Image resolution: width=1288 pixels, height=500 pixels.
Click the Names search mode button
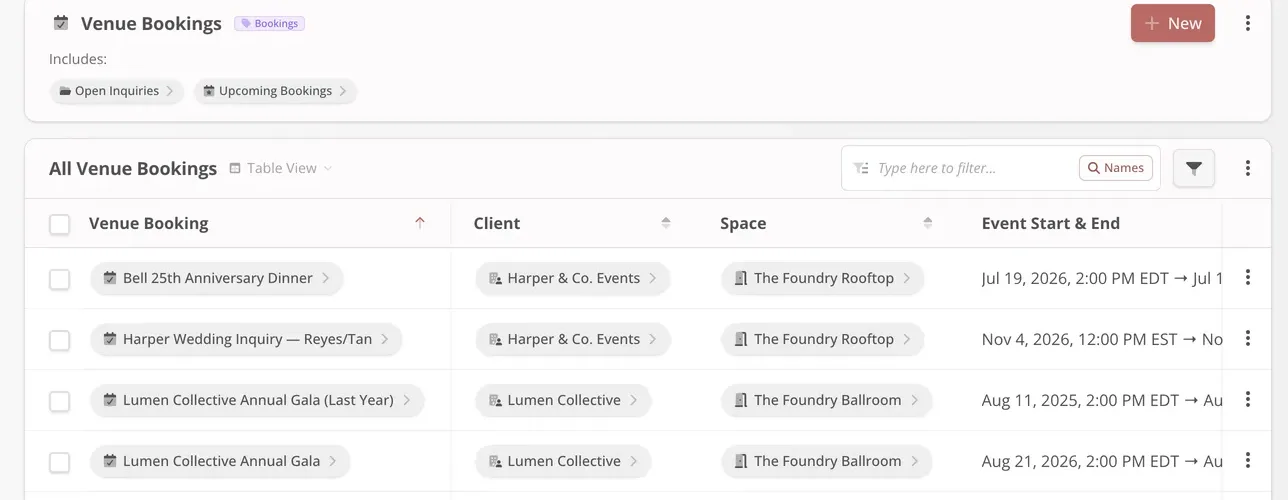coord(1116,168)
